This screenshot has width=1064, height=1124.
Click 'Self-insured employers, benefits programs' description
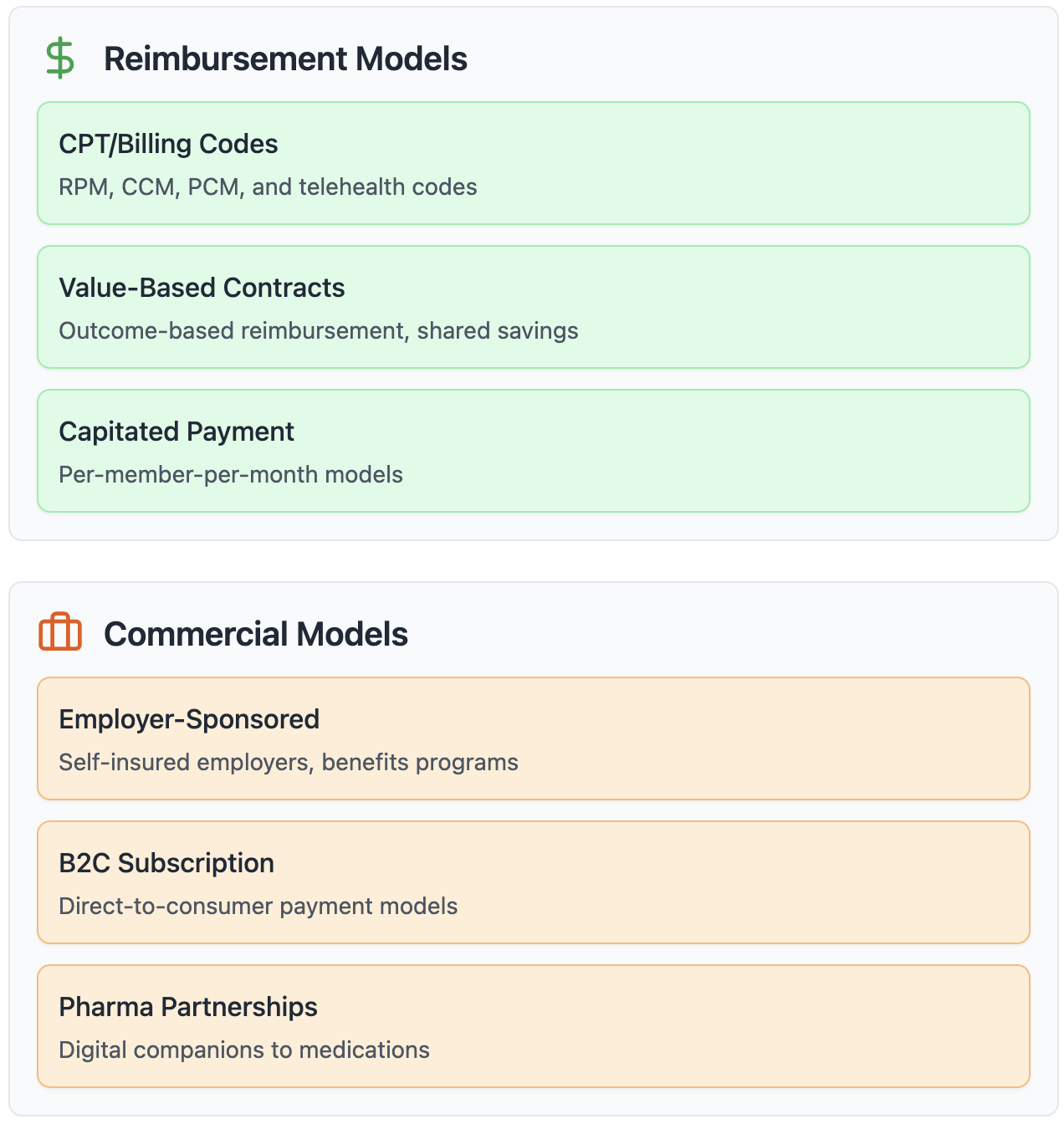289,762
